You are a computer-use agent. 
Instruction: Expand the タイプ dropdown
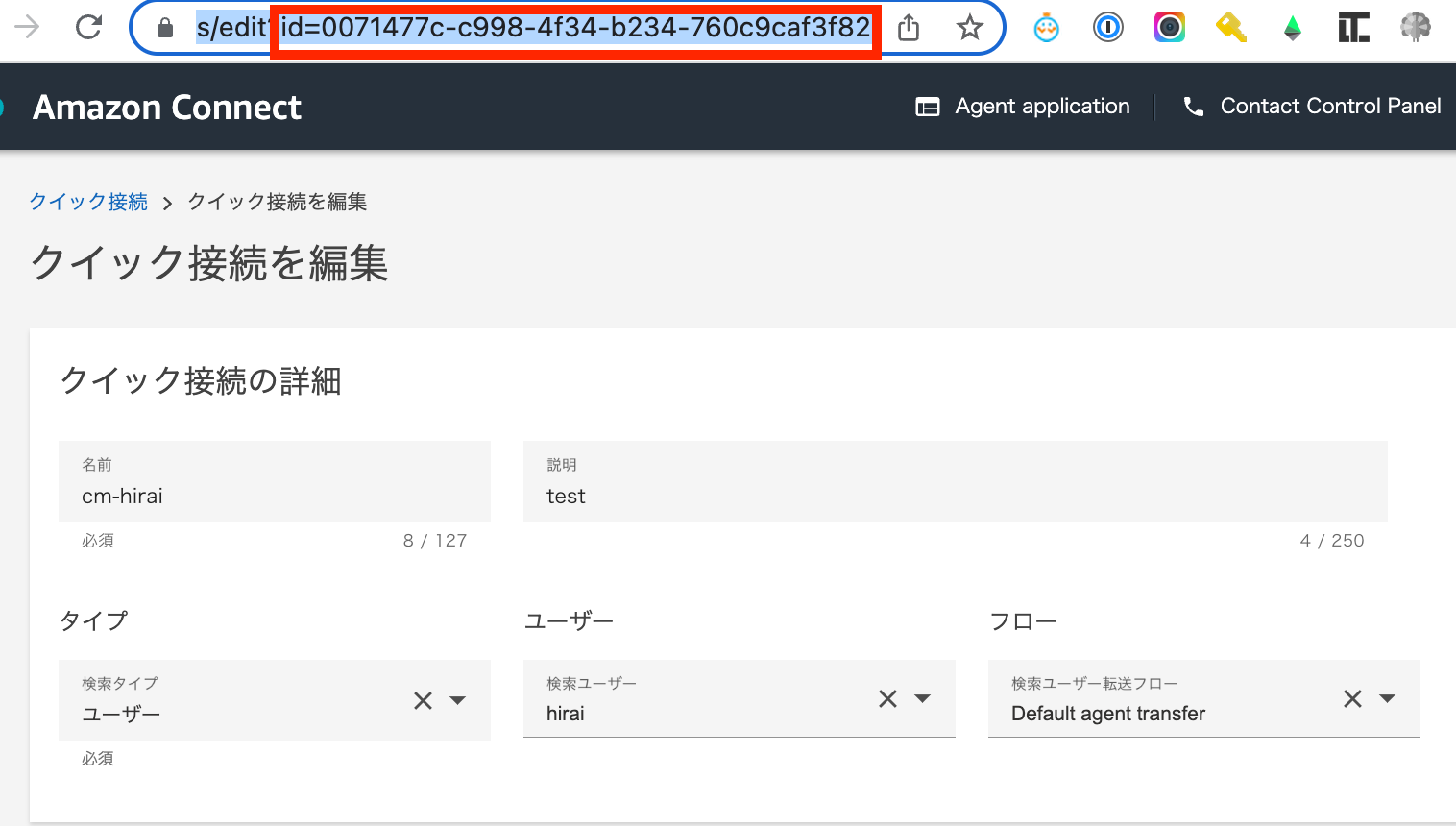[x=459, y=699]
